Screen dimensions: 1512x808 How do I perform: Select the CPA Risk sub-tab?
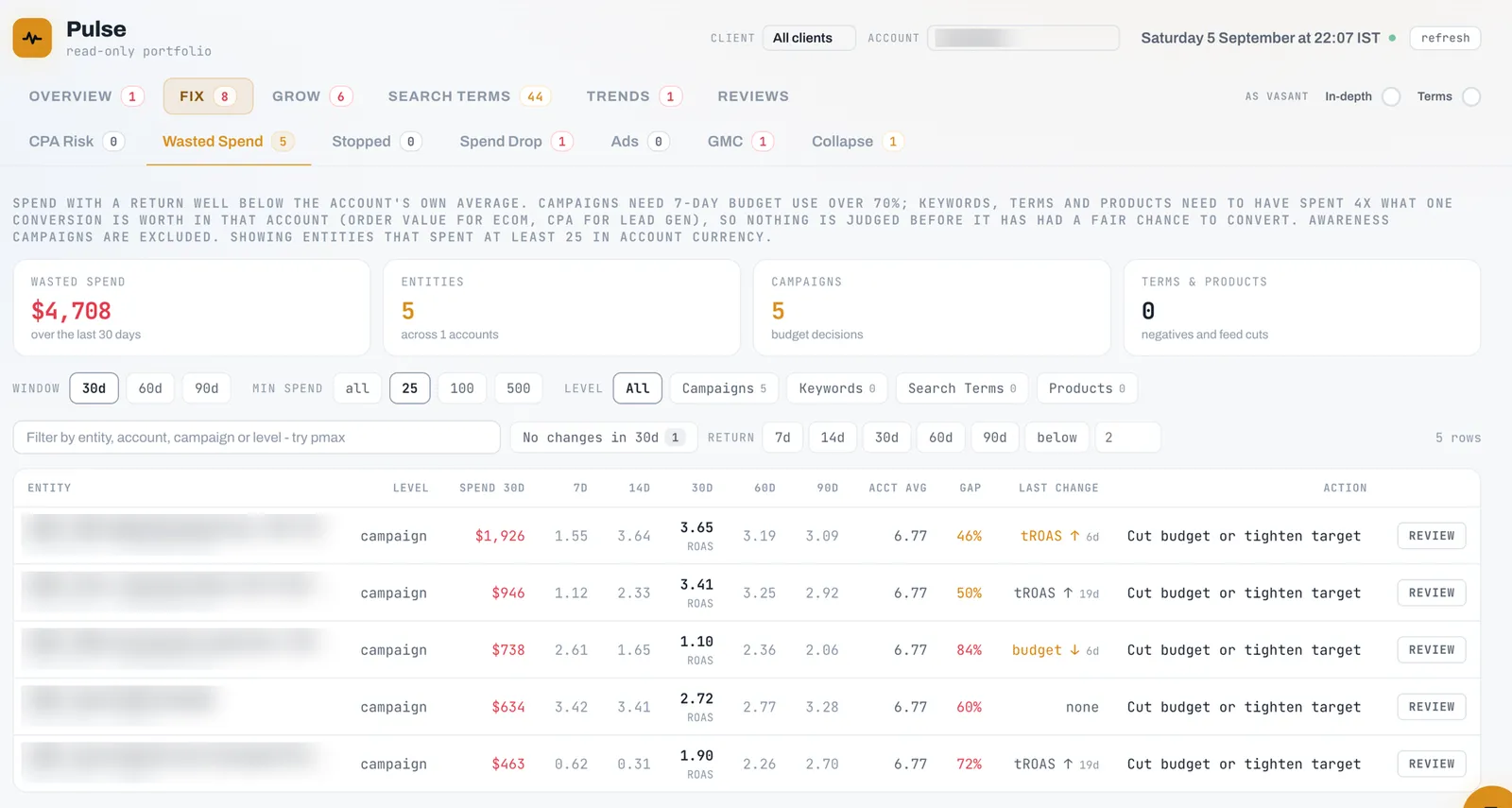coord(76,142)
